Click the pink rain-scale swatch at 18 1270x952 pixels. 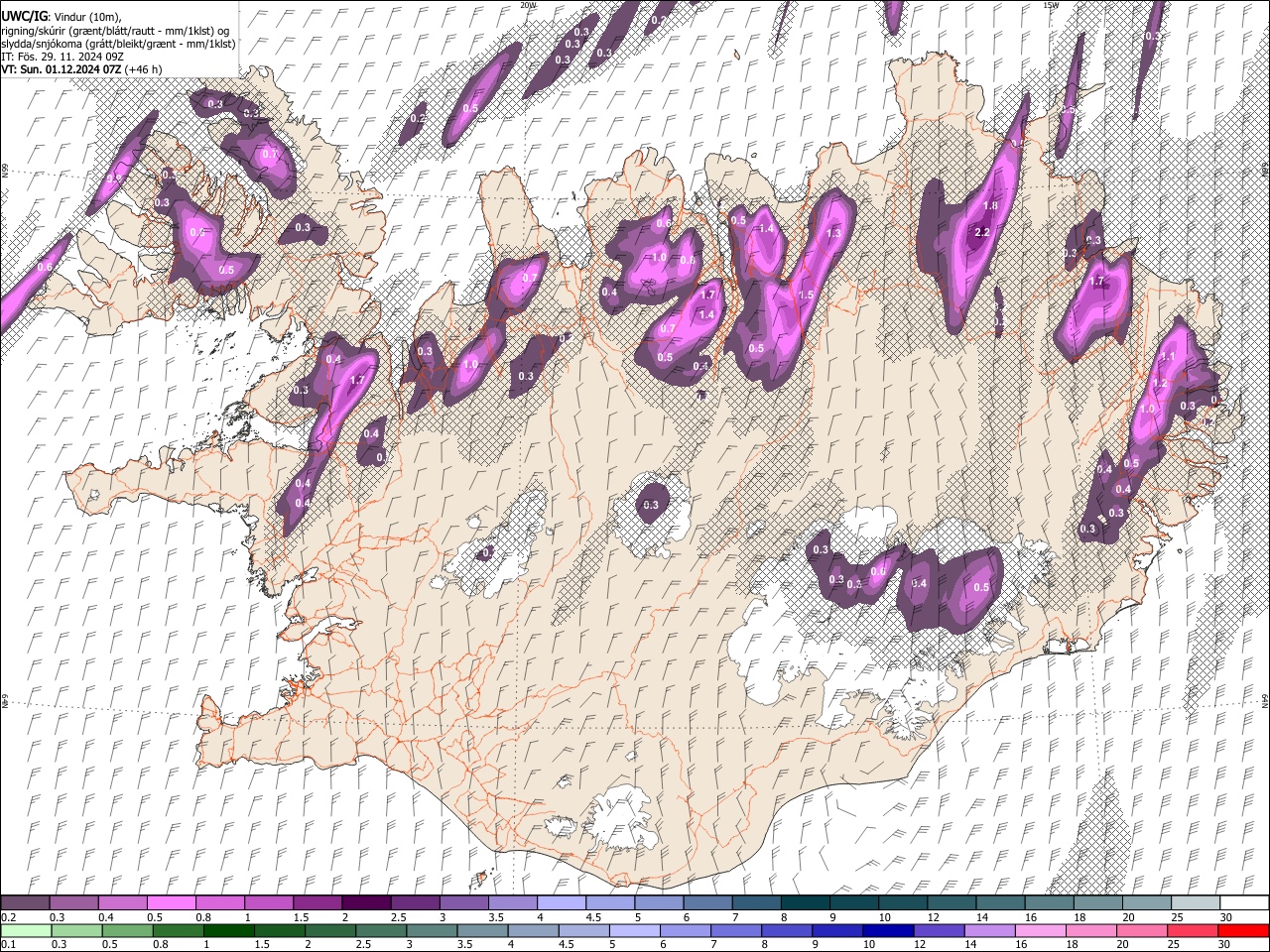(x=1091, y=930)
